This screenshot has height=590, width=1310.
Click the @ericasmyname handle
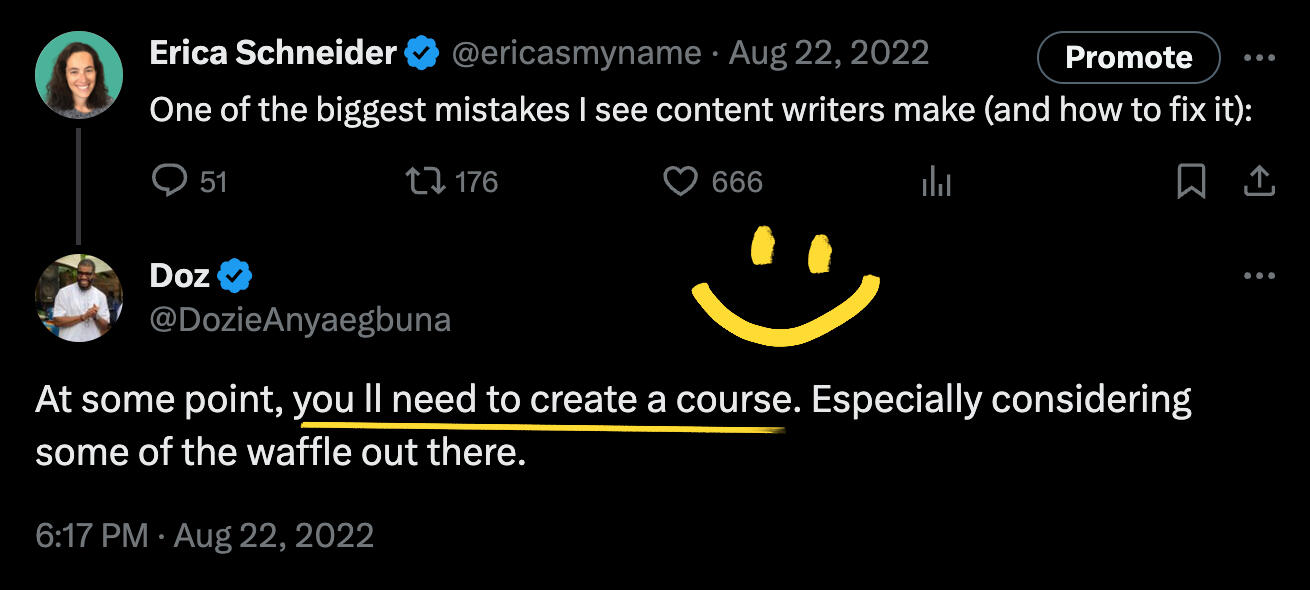tap(577, 54)
